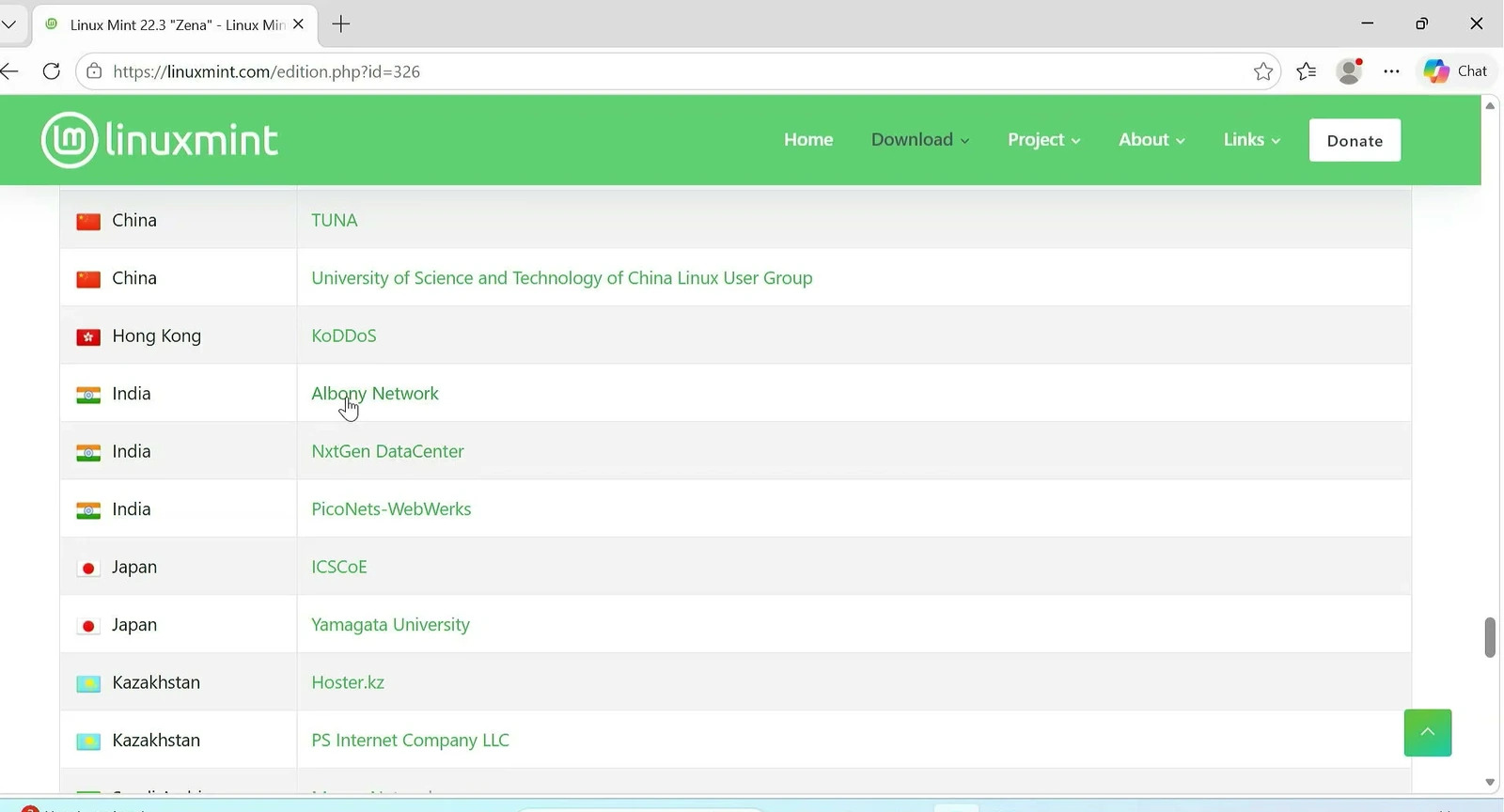Click the scrollbar down arrow
Viewport: 1504px width, 812px height.
(x=1490, y=782)
